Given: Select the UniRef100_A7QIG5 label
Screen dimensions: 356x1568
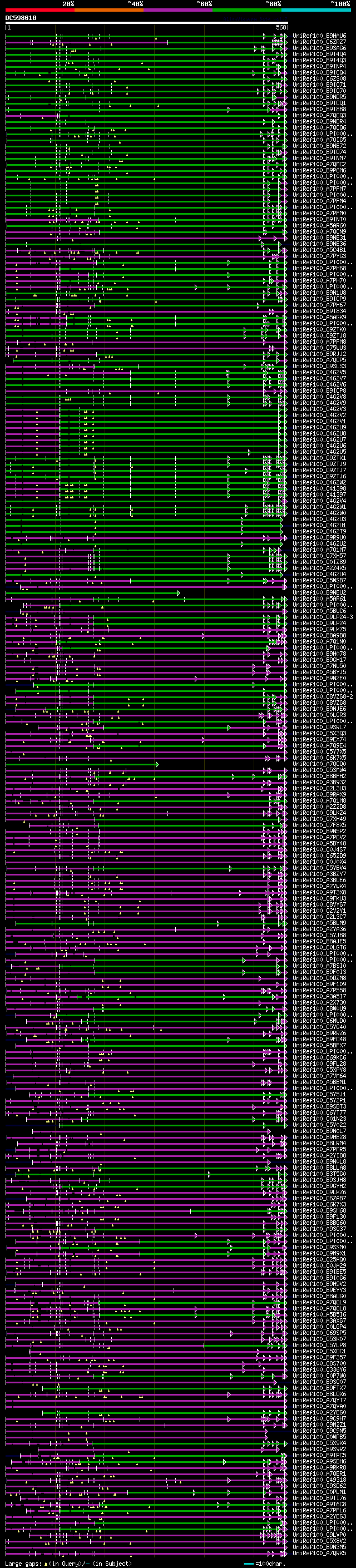Looking at the screenshot, I should 319,140.
